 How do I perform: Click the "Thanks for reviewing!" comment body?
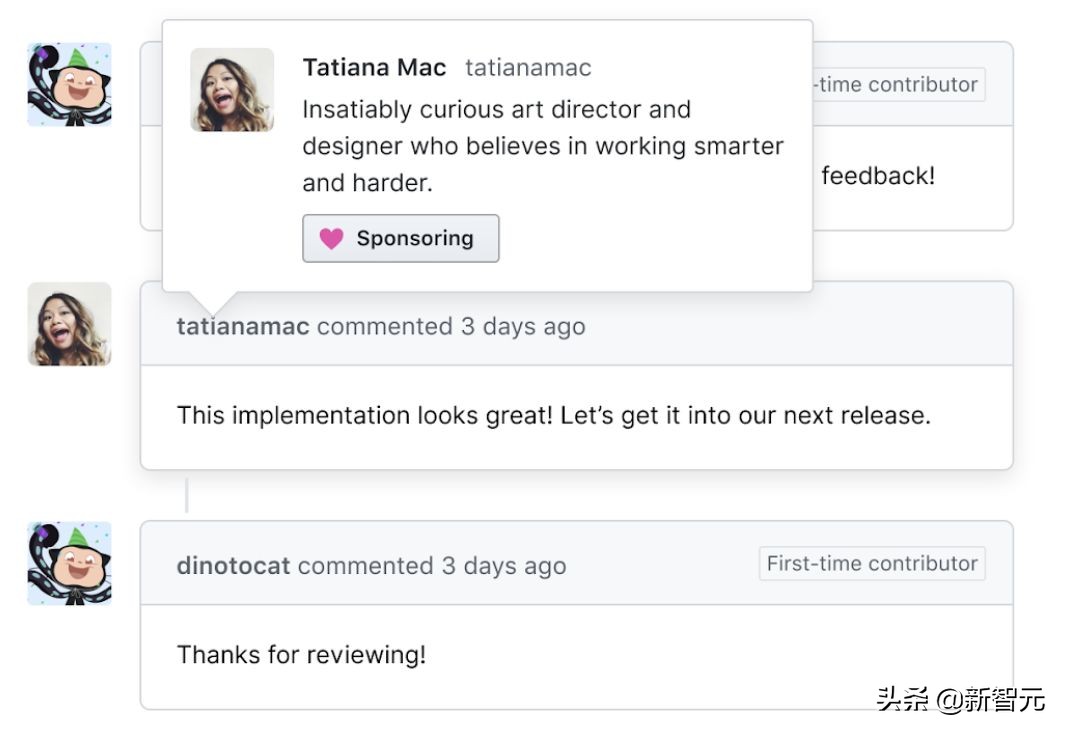pyautogui.click(x=301, y=656)
